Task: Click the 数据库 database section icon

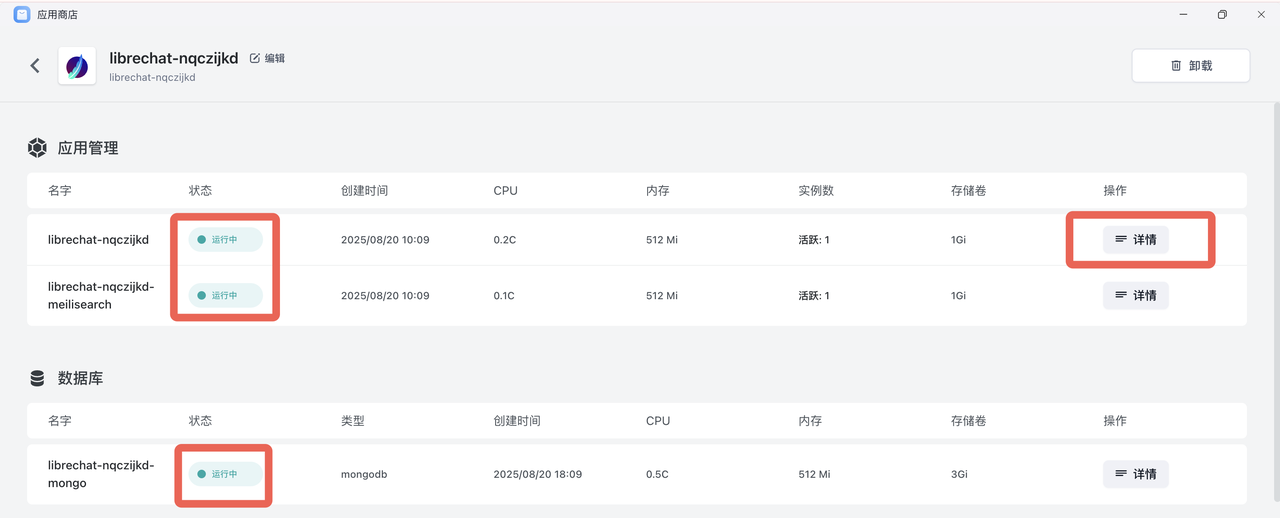Action: [37, 379]
